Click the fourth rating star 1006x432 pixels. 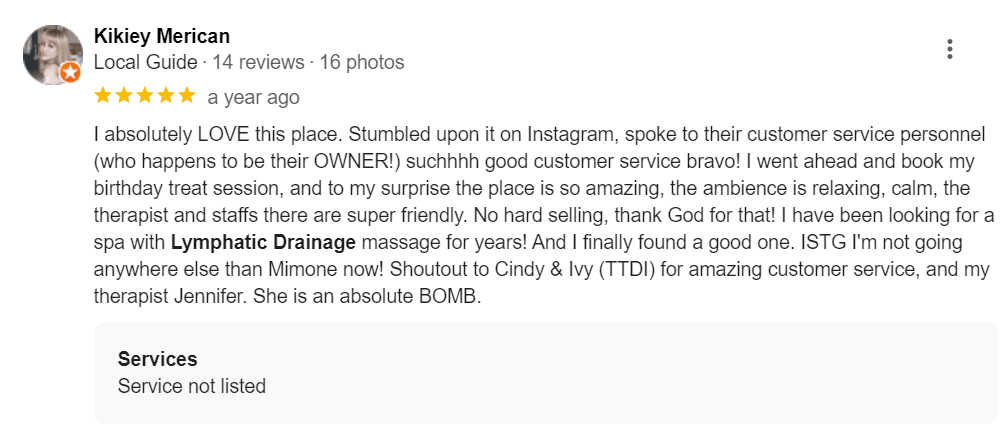[165, 97]
